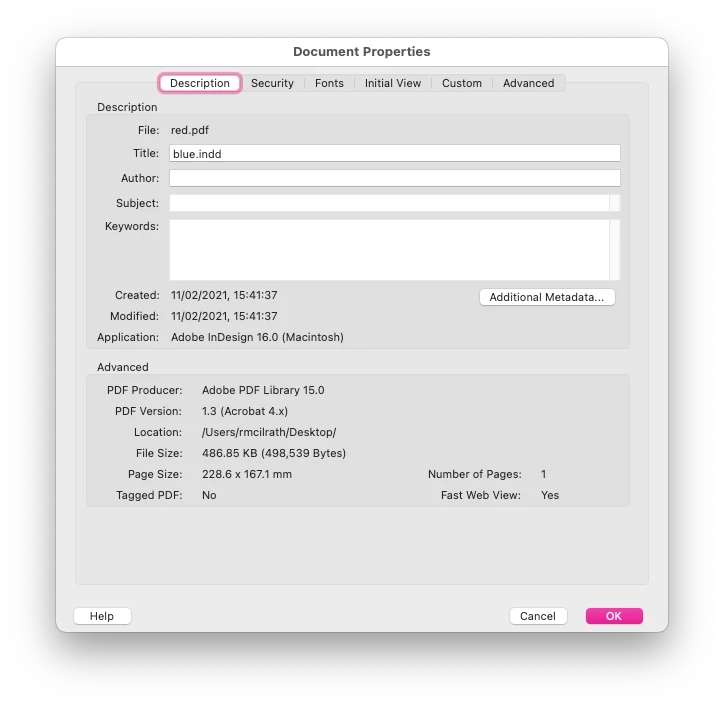This screenshot has height=706, width=724.
Task: Click the Help button
Action: click(102, 616)
